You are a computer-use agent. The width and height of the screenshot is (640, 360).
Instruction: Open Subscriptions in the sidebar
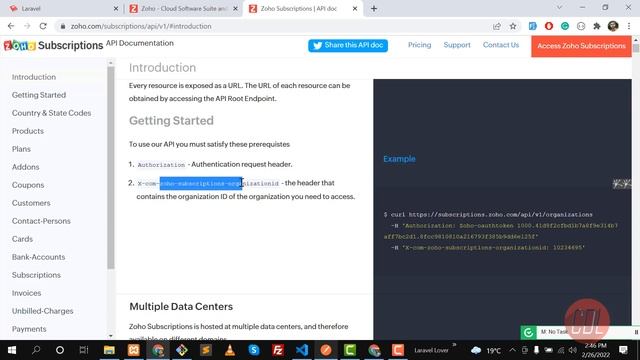(36, 274)
